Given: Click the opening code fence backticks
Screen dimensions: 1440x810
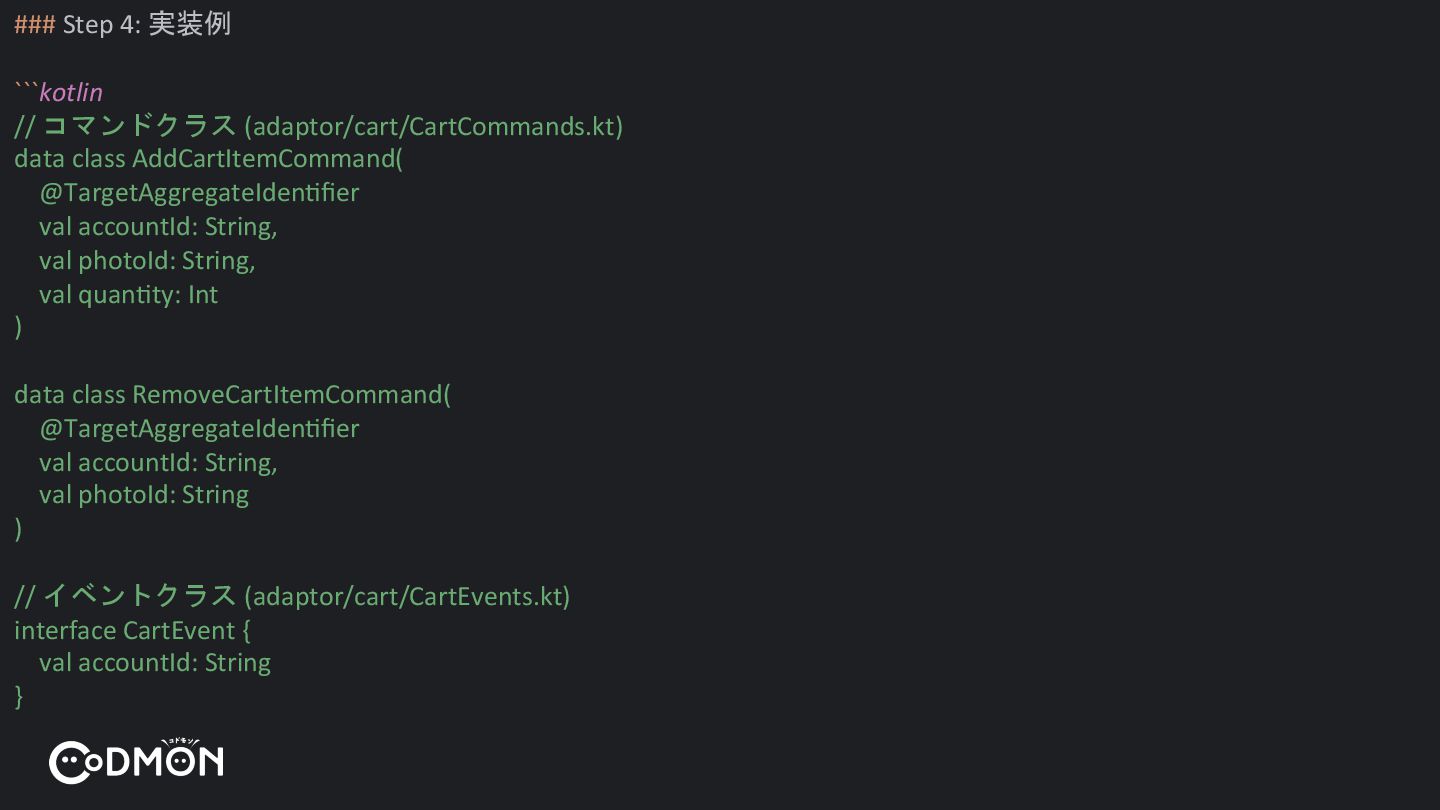Looking at the screenshot, I should 26,90.
